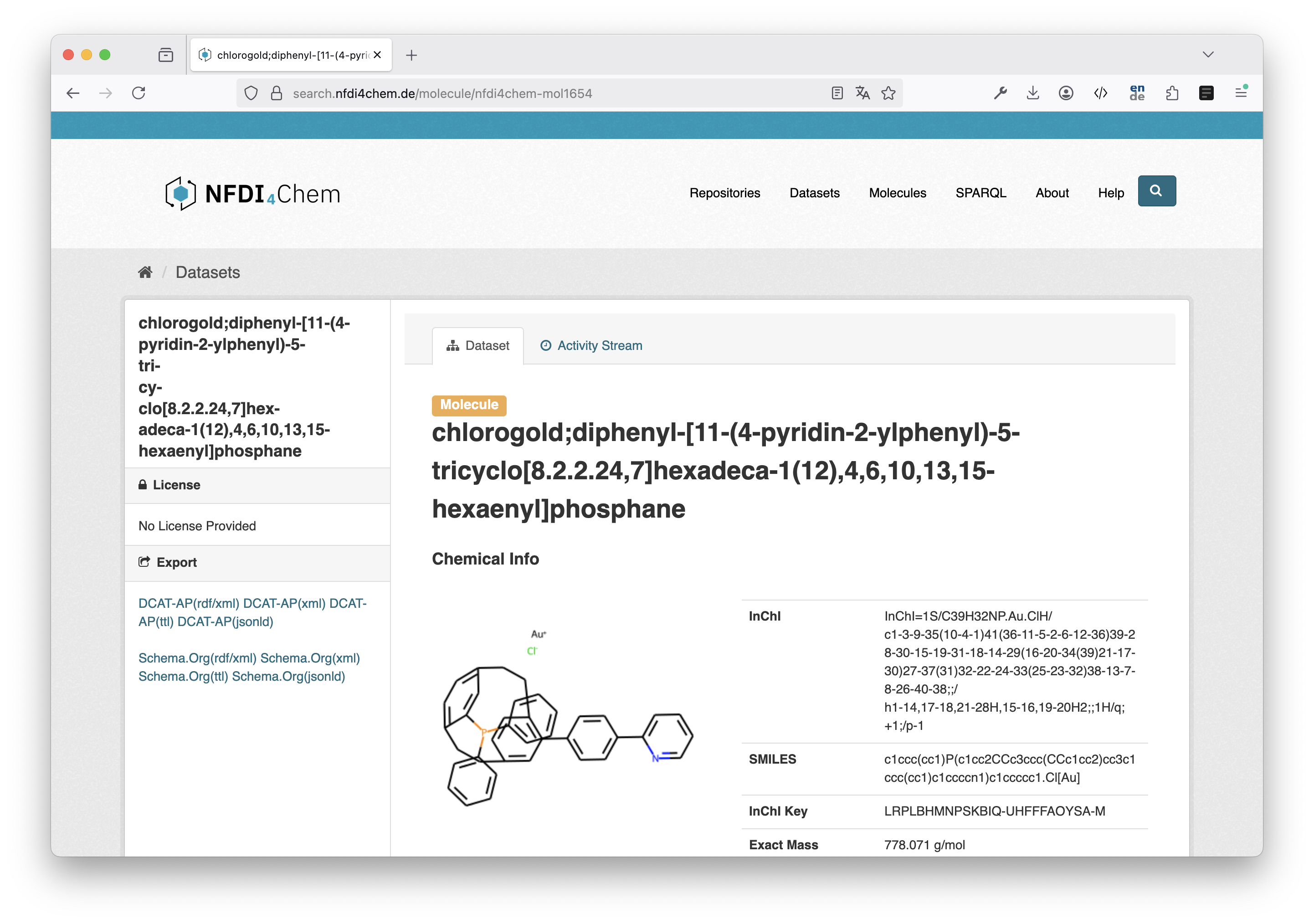Open the account profile icon
Screen dimensions: 1314x924
[1066, 93]
